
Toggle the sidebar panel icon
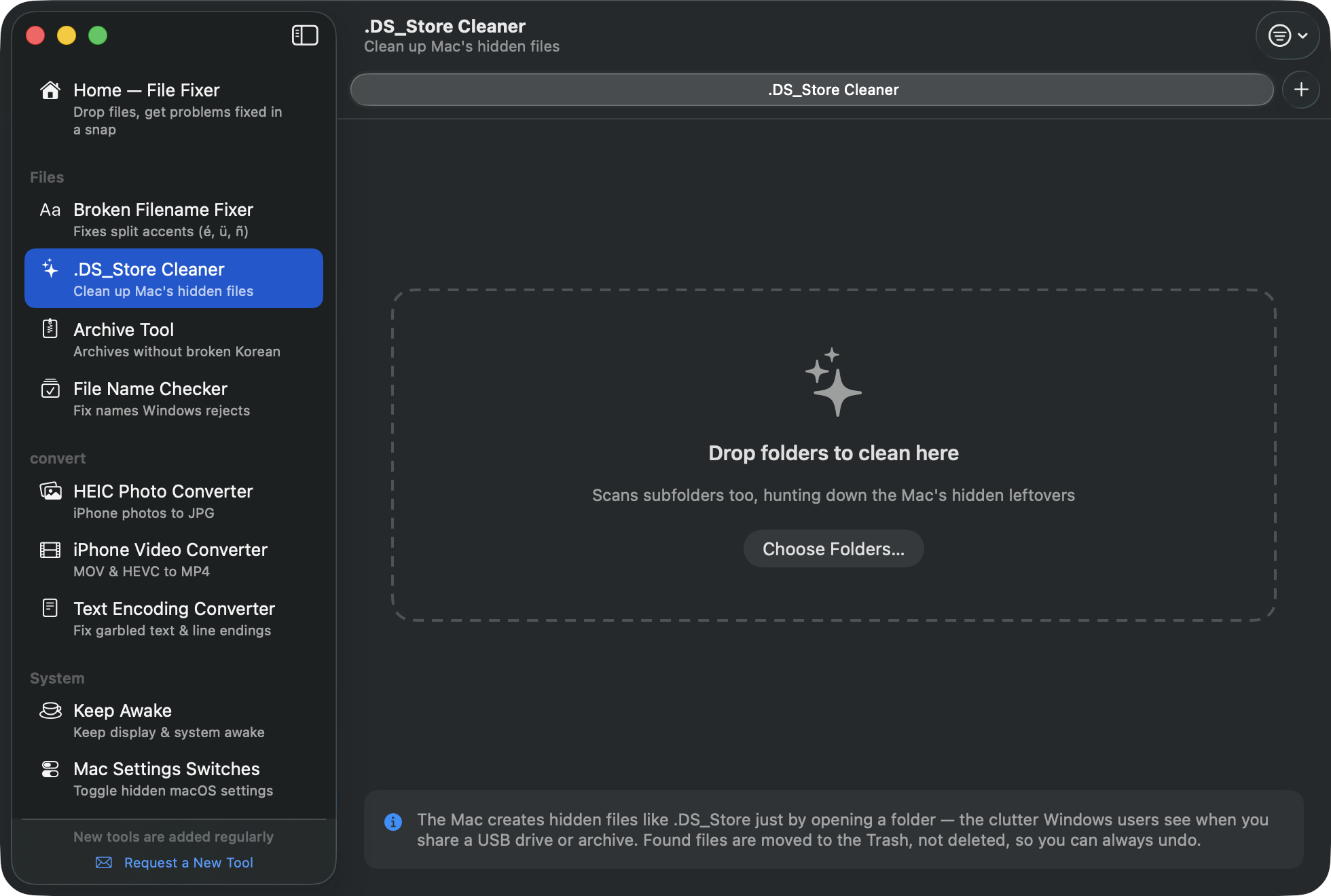point(305,35)
